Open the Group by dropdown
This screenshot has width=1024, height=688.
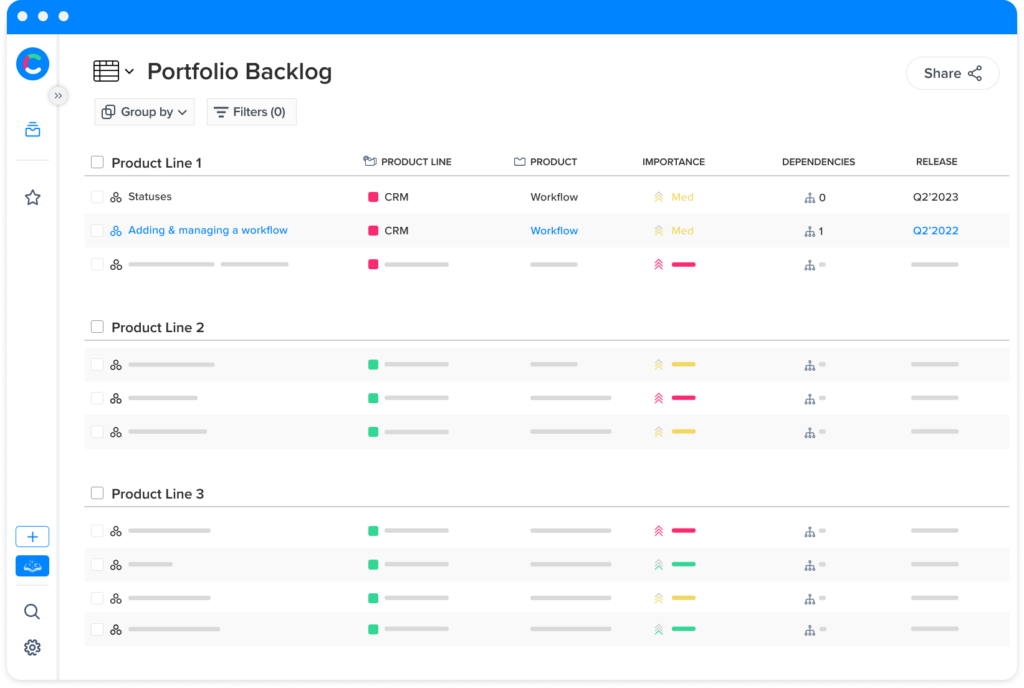(145, 112)
